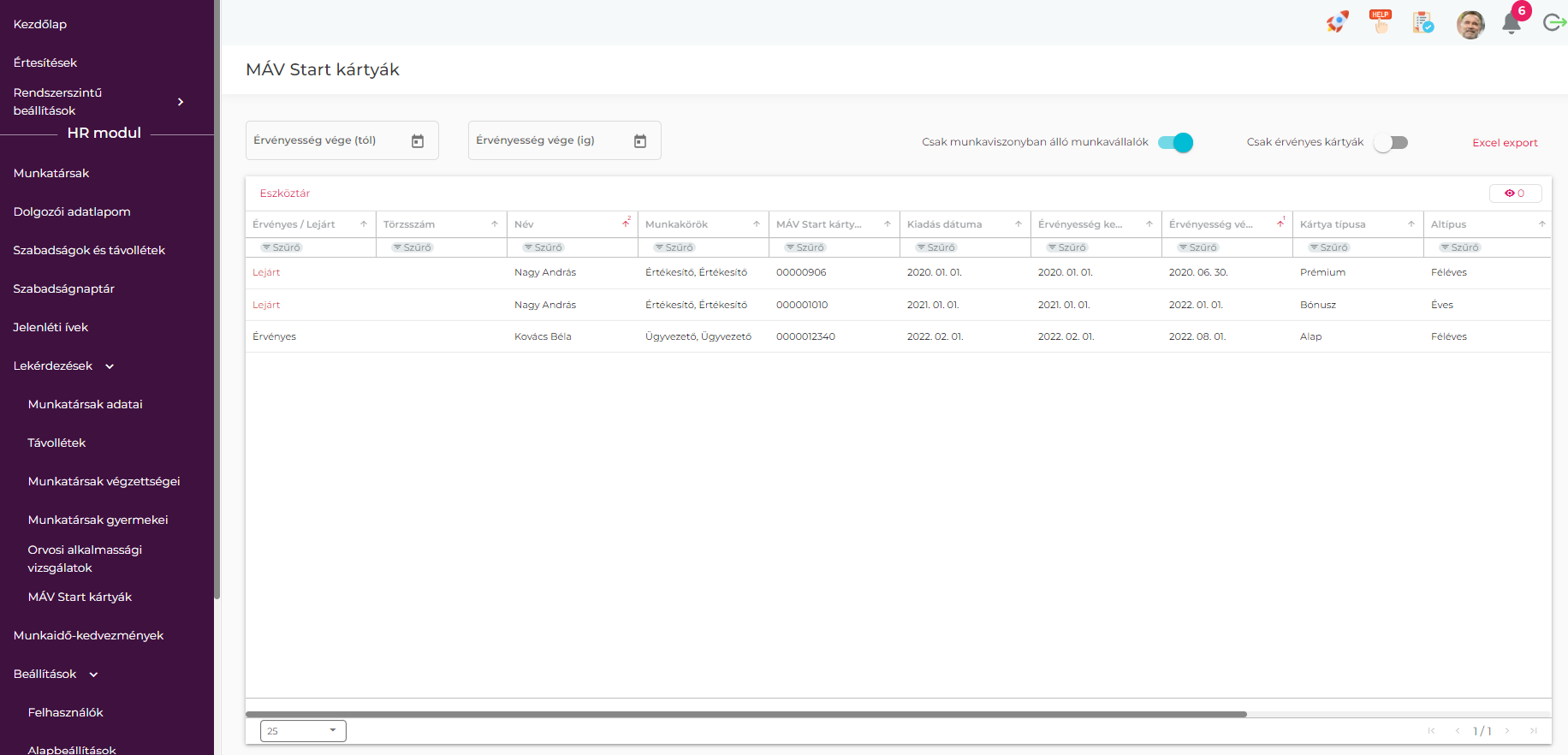Open the notifications bell
1568x755 pixels.
pos(1512,24)
